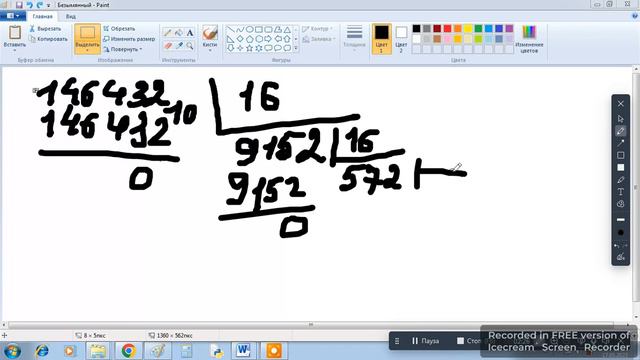
Task: Click the undo arrow in drawing panel
Action: [x=616, y=246]
